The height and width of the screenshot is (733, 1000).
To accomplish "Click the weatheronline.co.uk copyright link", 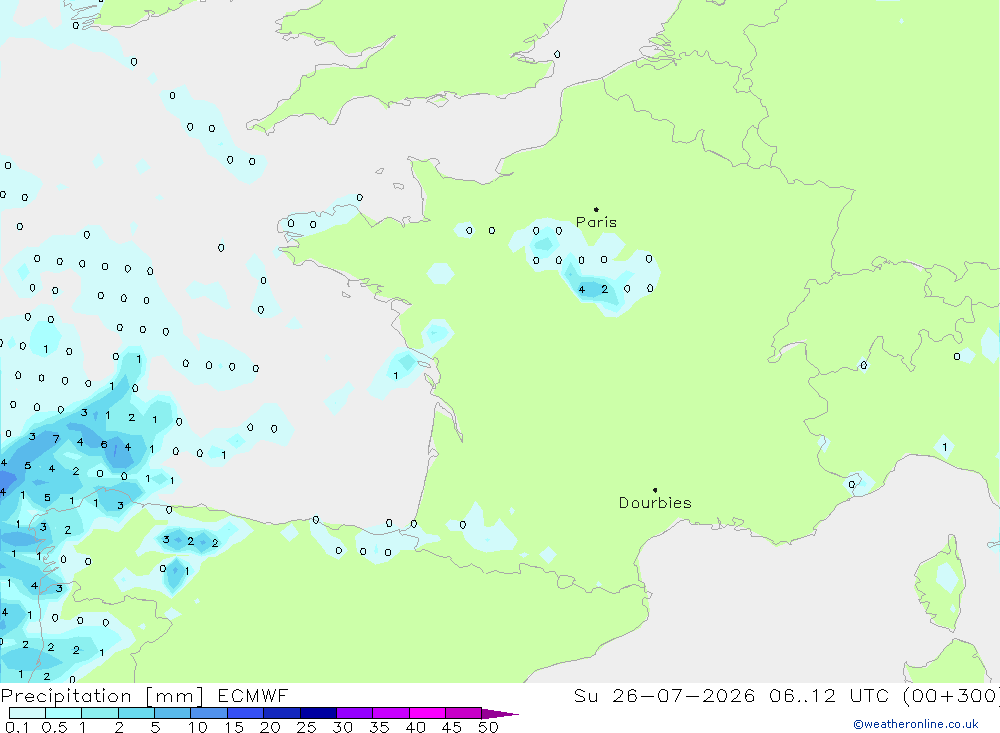I will coord(915,724).
